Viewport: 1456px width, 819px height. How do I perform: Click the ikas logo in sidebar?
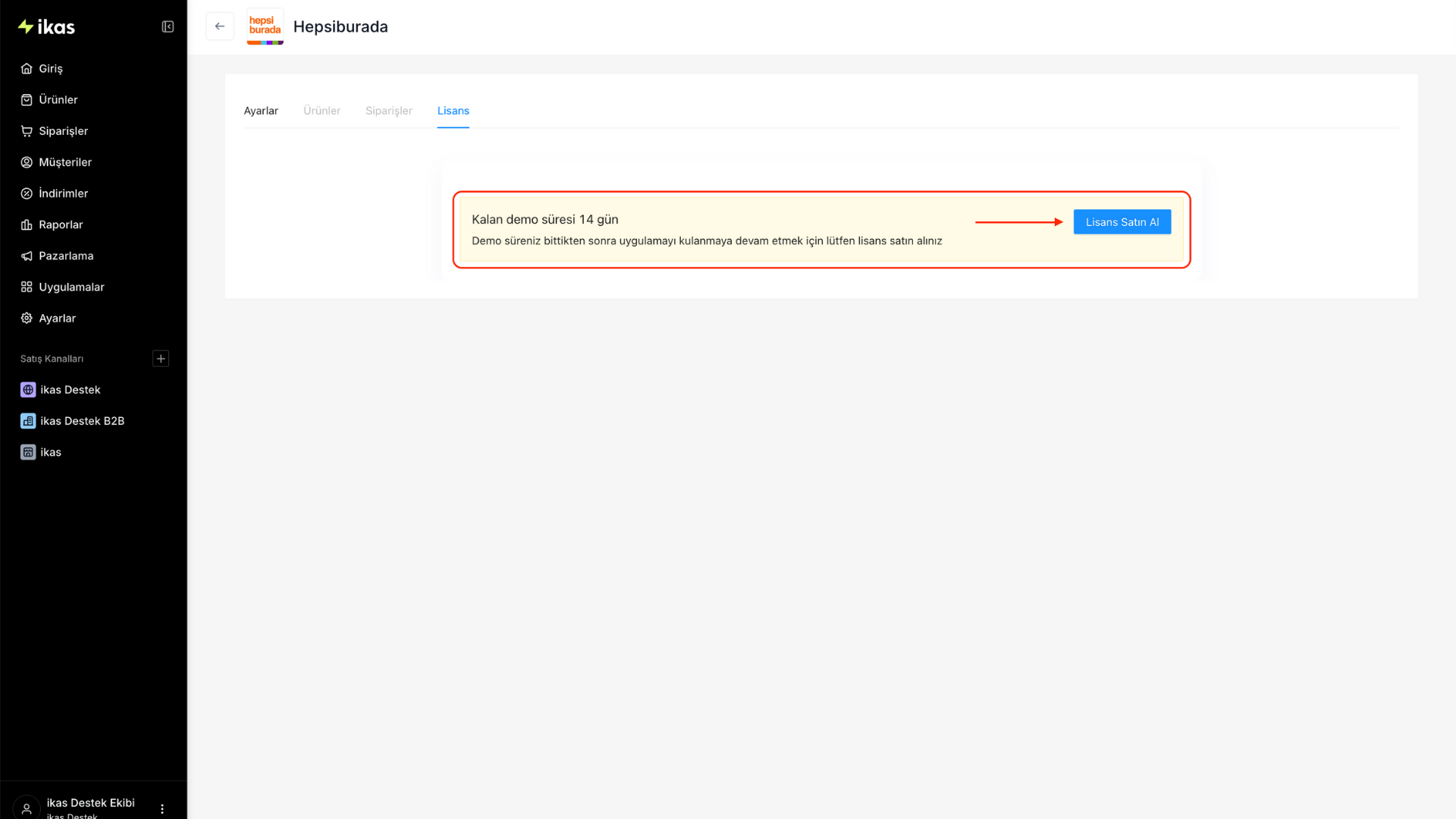pyautogui.click(x=46, y=27)
